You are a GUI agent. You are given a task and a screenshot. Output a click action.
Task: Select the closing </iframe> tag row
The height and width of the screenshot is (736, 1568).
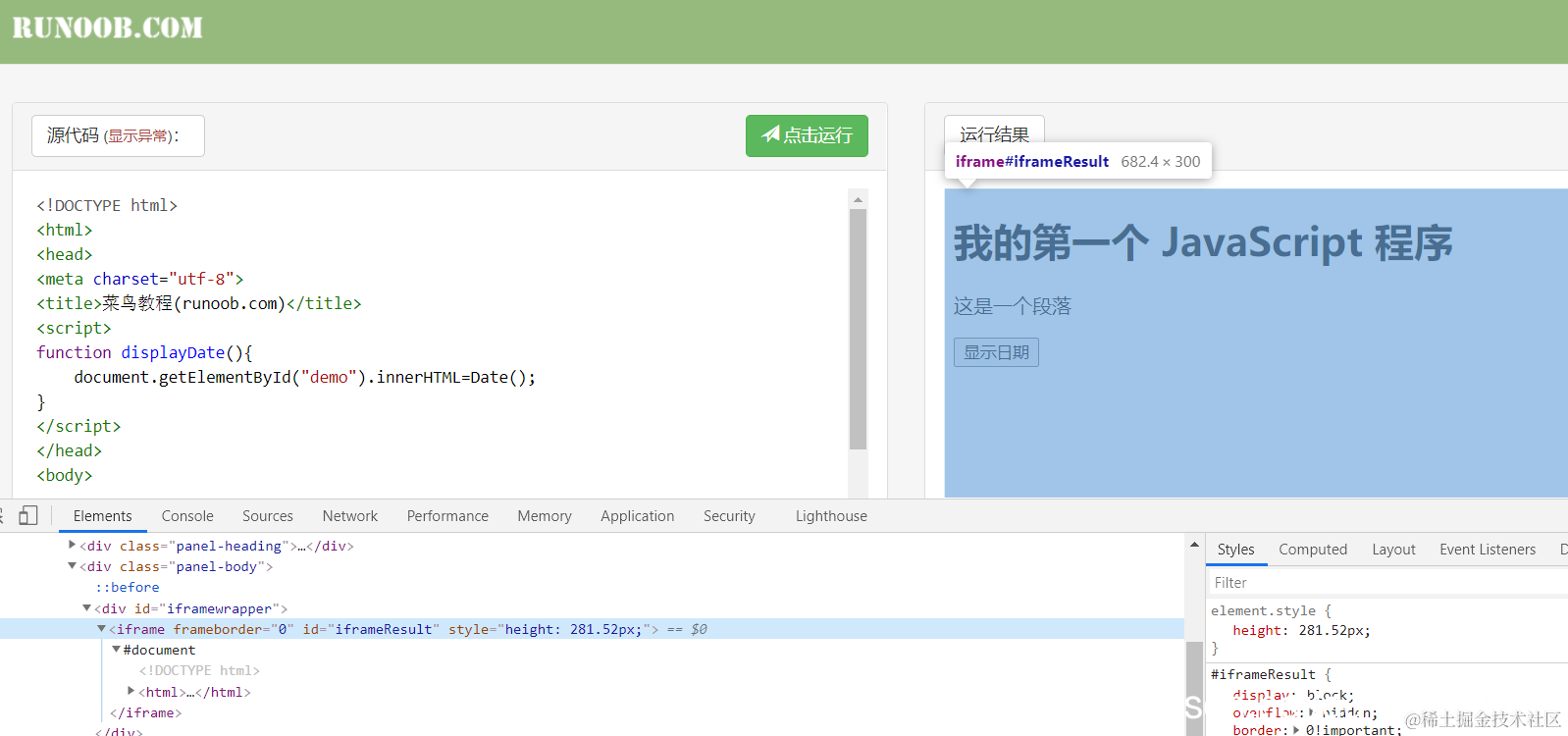[145, 712]
